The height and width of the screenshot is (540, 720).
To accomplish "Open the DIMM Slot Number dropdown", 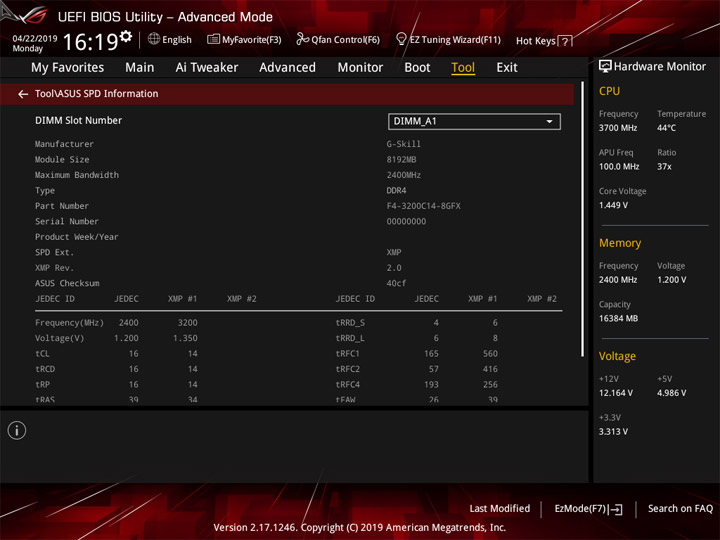I will (x=474, y=121).
